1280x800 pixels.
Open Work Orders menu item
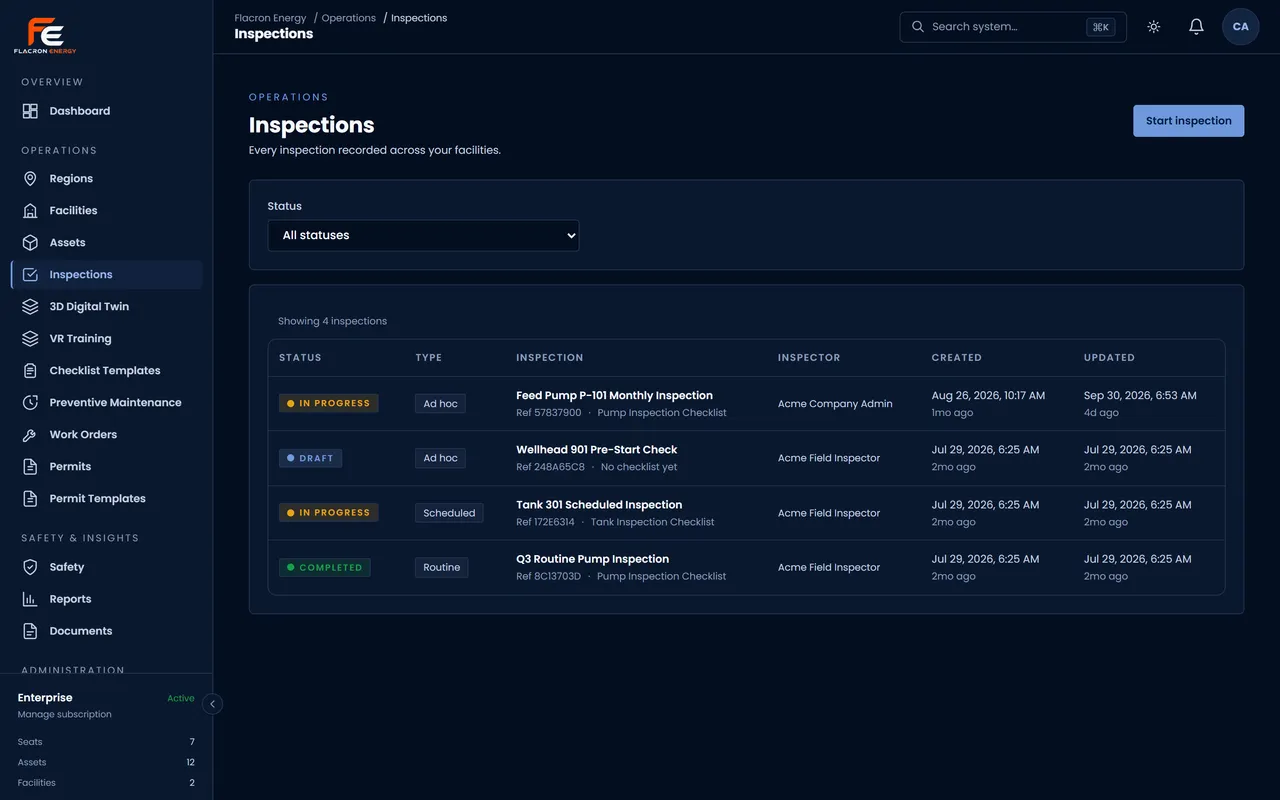(x=107, y=435)
